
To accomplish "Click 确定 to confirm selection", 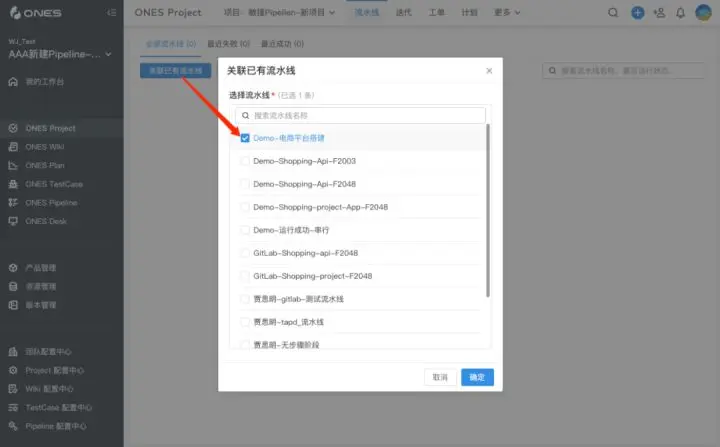I will pos(477,377).
